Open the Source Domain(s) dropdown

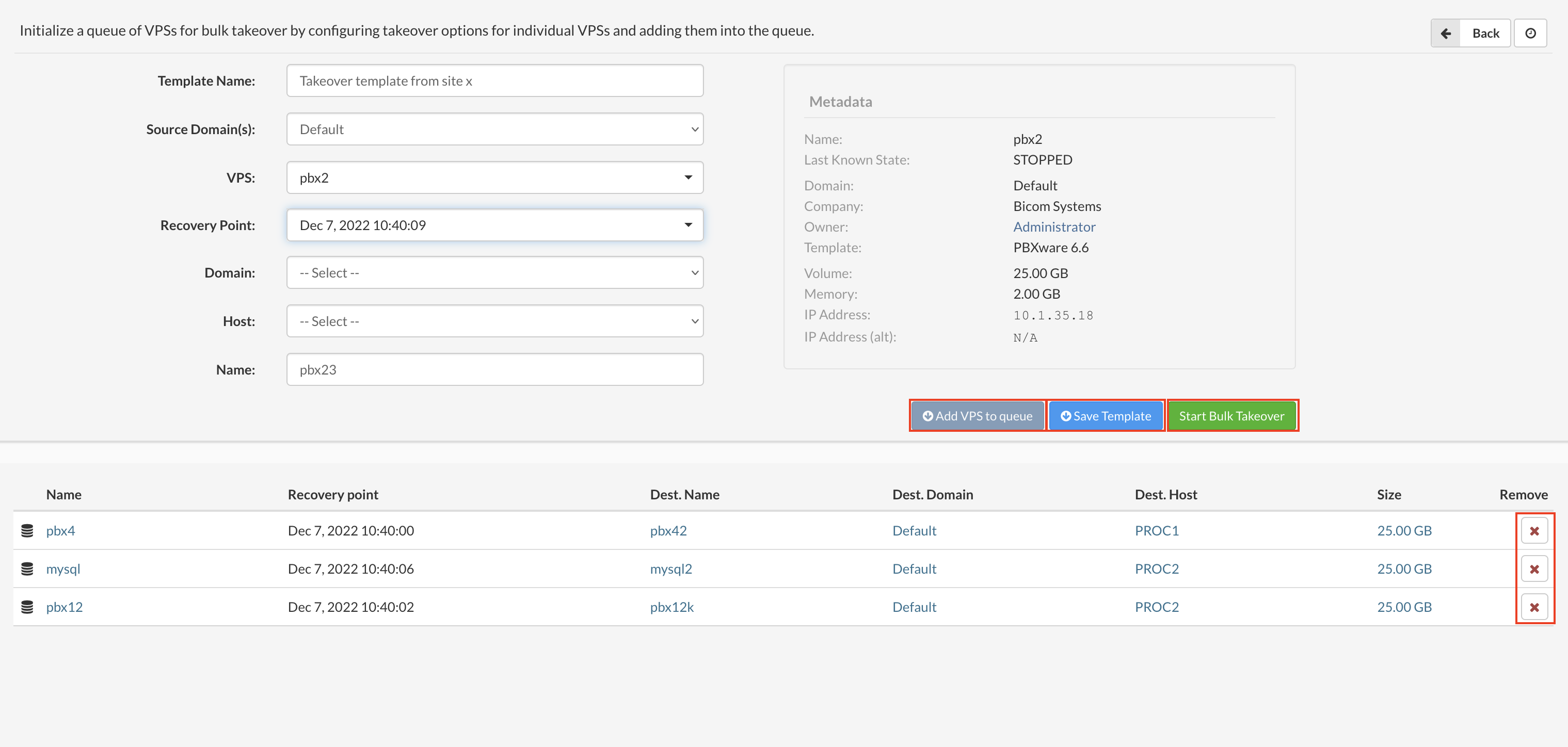click(x=494, y=129)
